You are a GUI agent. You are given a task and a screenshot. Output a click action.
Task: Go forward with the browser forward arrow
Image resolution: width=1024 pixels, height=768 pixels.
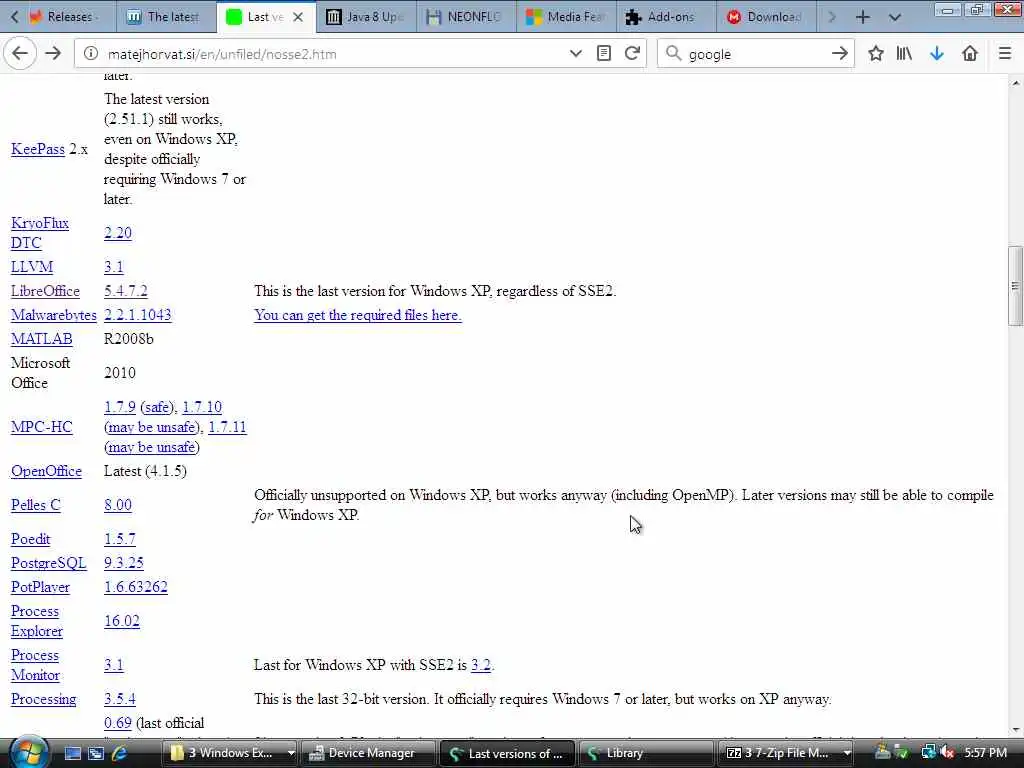click(53, 54)
